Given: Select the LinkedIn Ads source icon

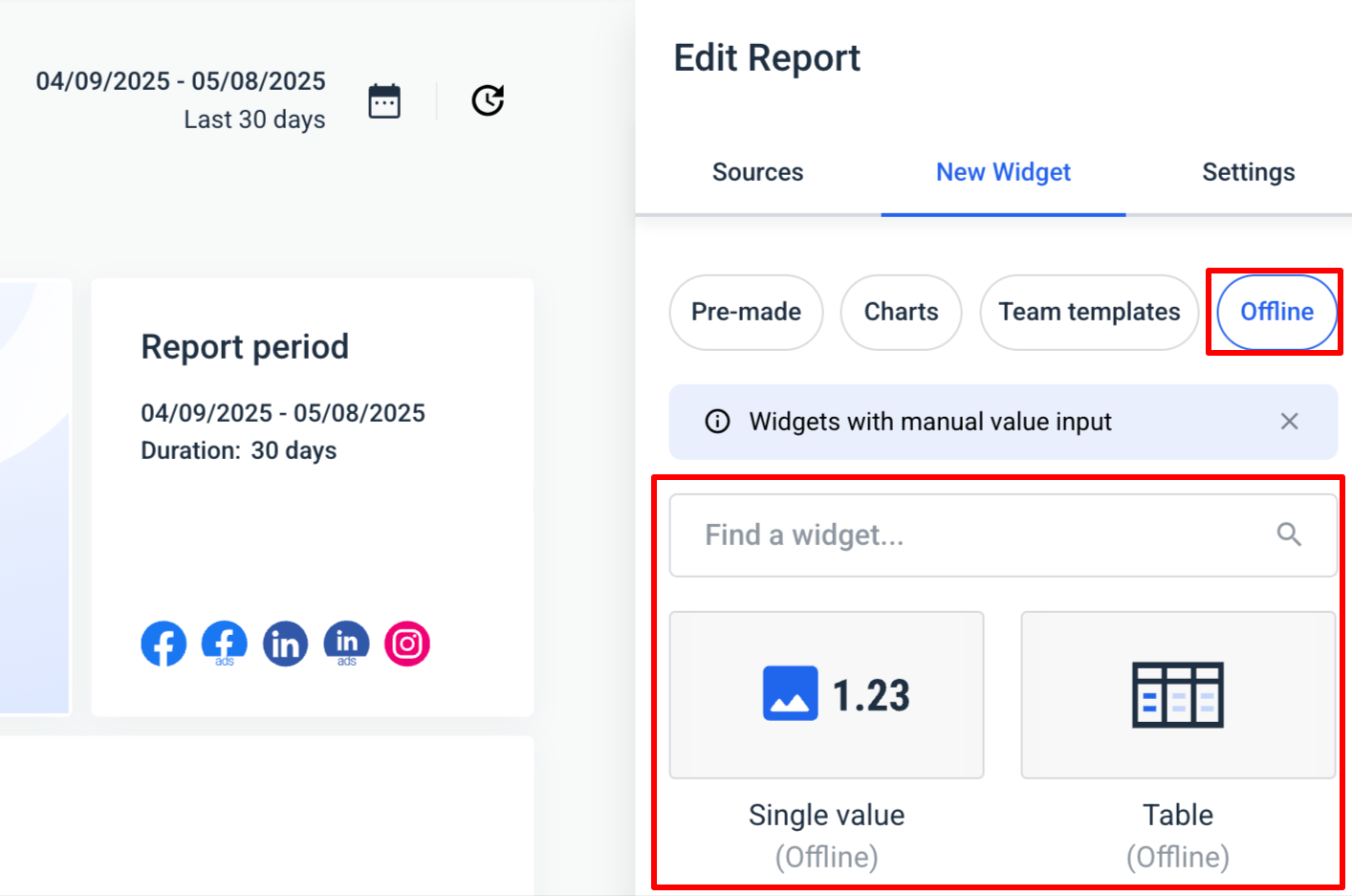Looking at the screenshot, I should 346,644.
